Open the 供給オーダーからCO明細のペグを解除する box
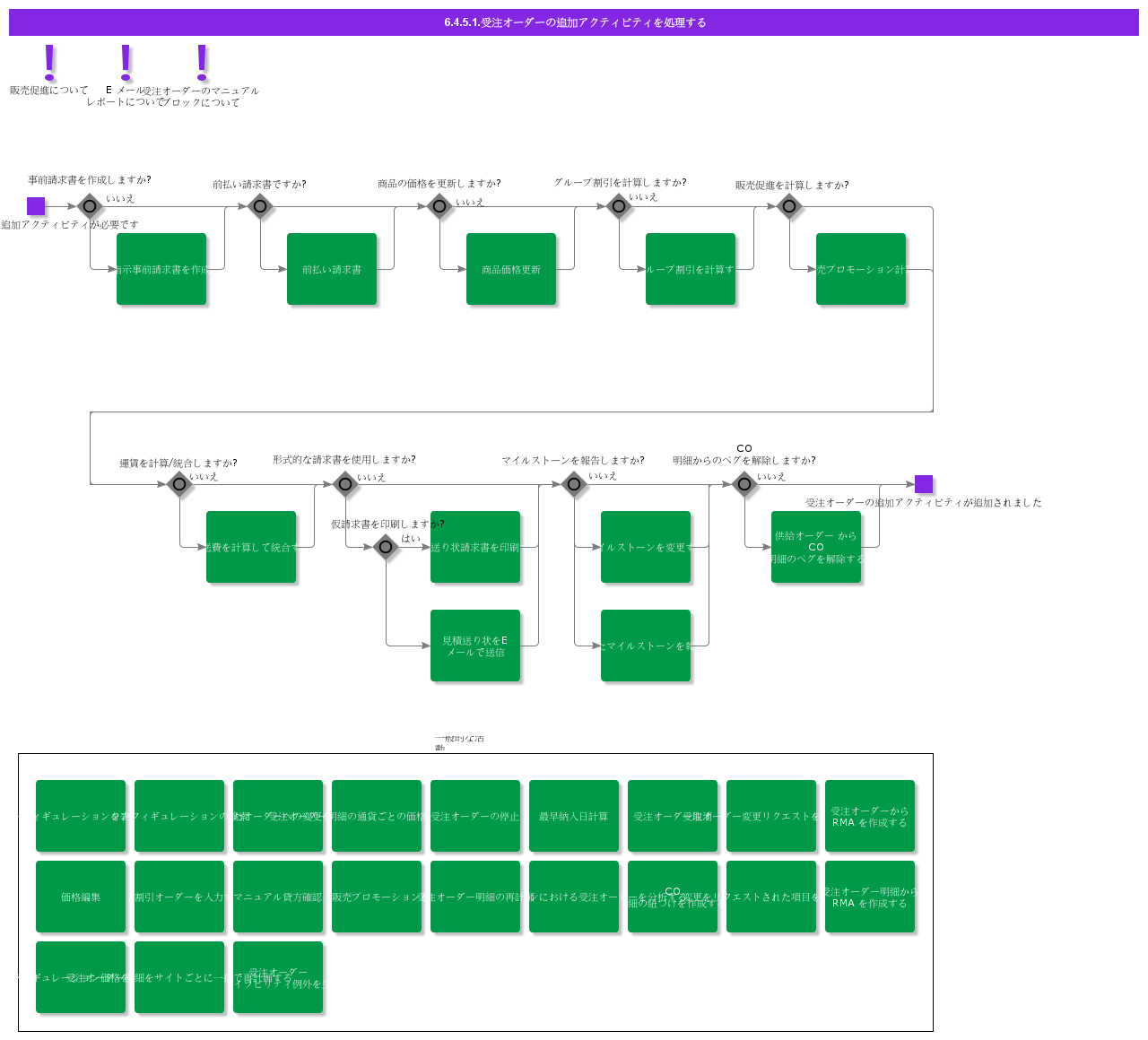Viewport: 1148px width, 1040px height. click(816, 547)
